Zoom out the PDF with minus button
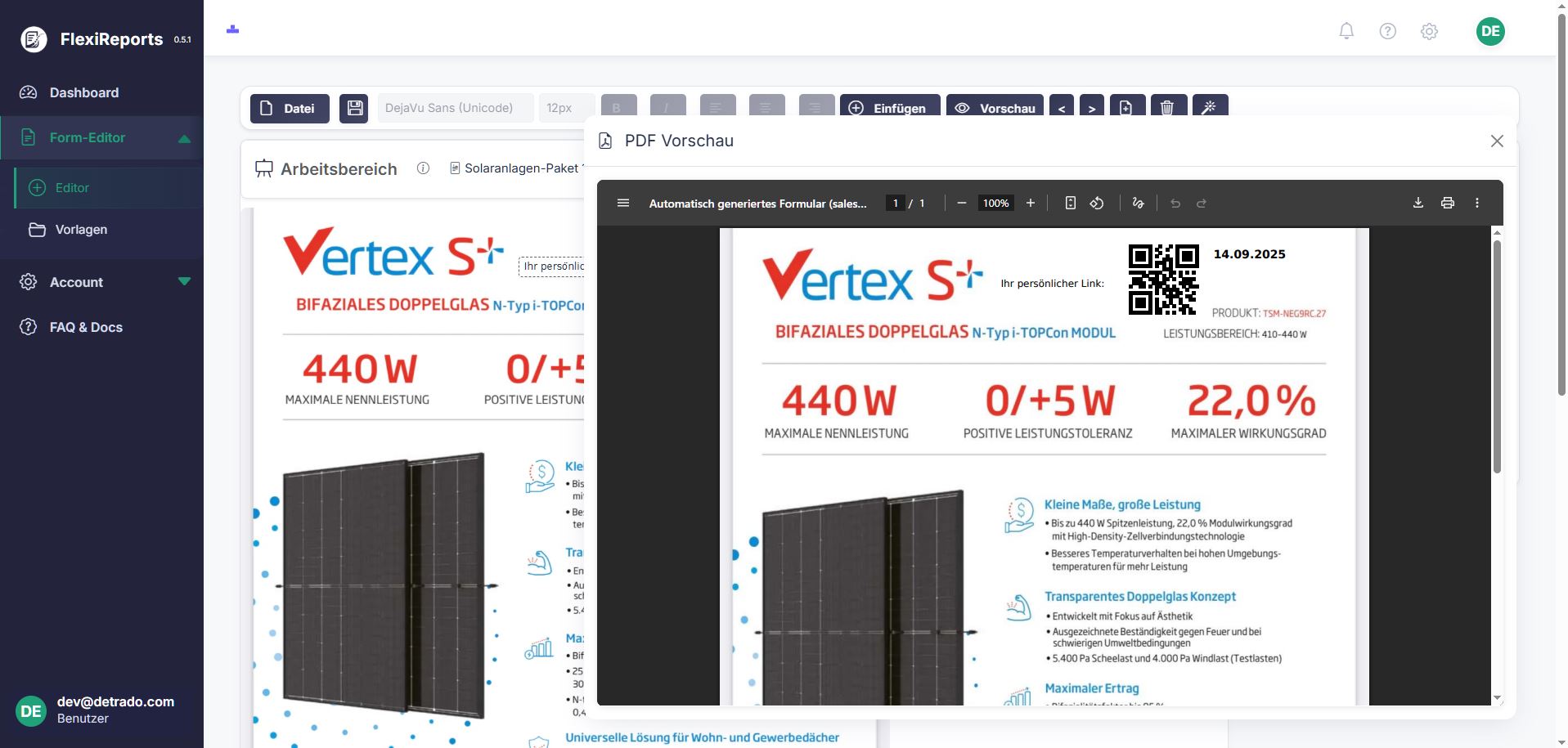 click(x=962, y=203)
